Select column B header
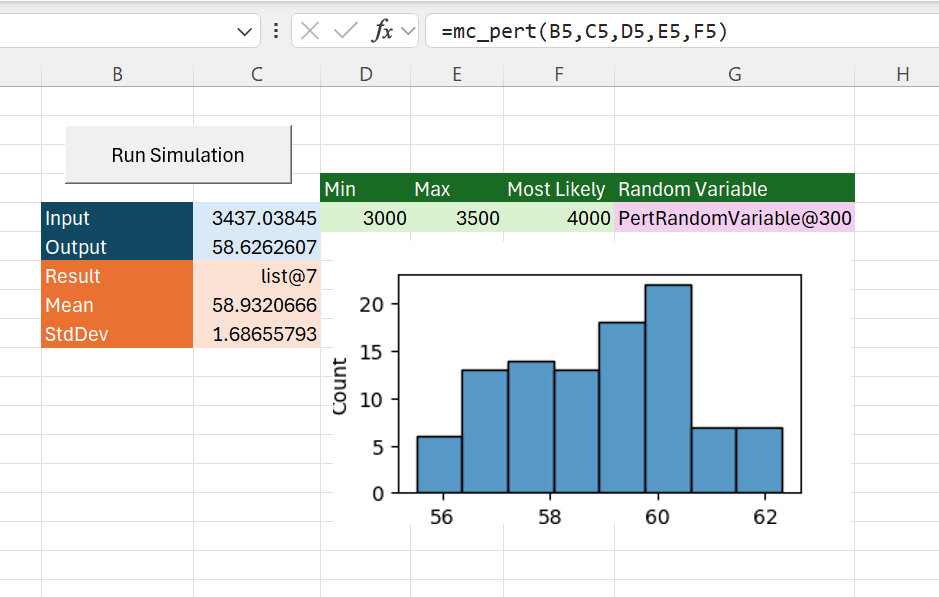 [x=117, y=74]
